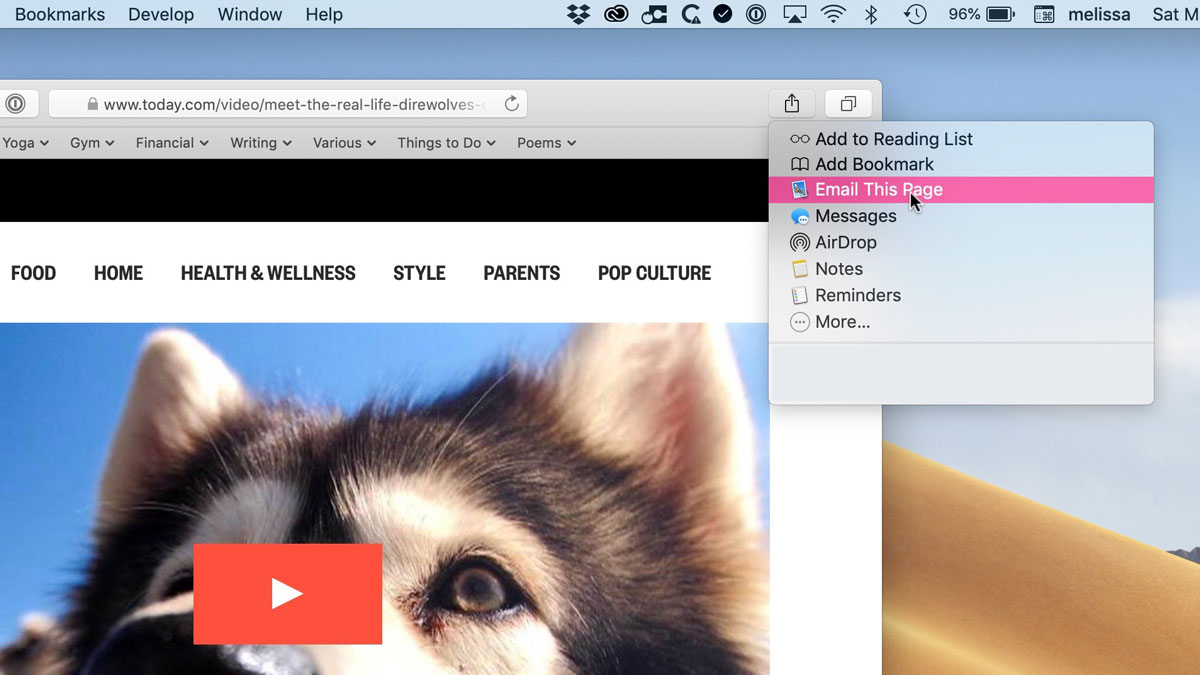Expand the Writing bookmarks folder
Viewport: 1200px width, 675px height.
click(261, 143)
